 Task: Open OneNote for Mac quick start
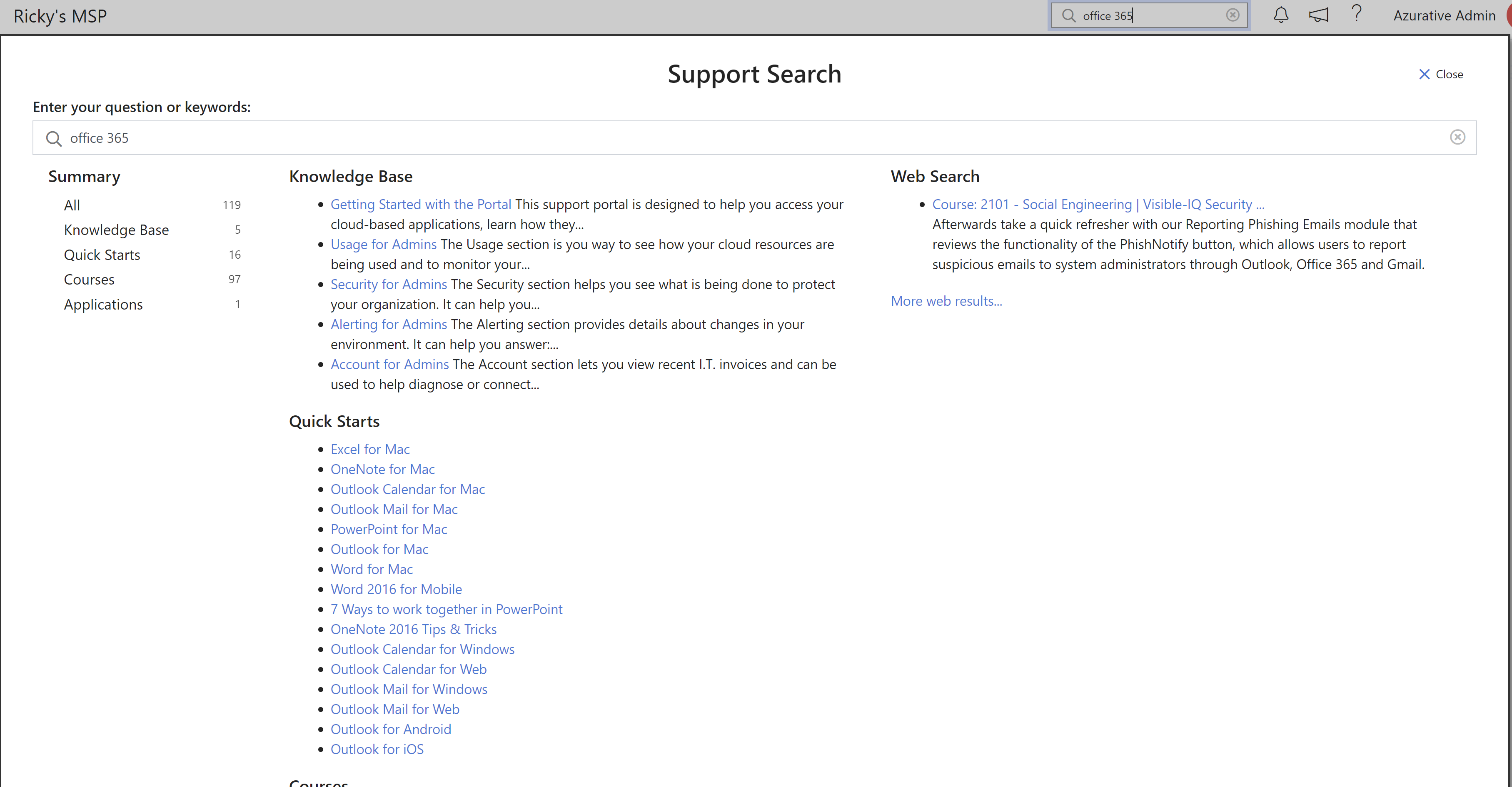pos(382,469)
